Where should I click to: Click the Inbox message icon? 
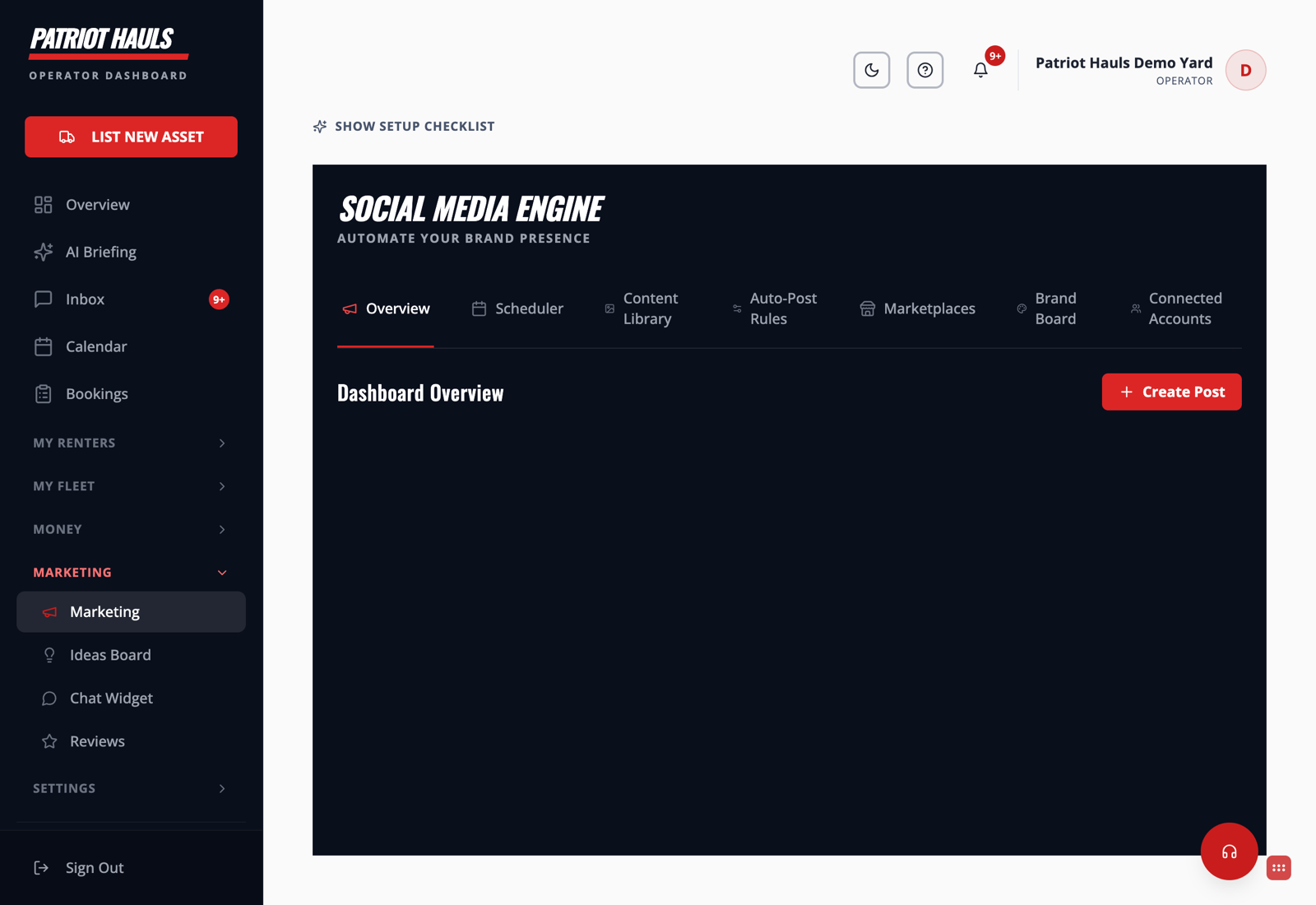pyautogui.click(x=44, y=299)
